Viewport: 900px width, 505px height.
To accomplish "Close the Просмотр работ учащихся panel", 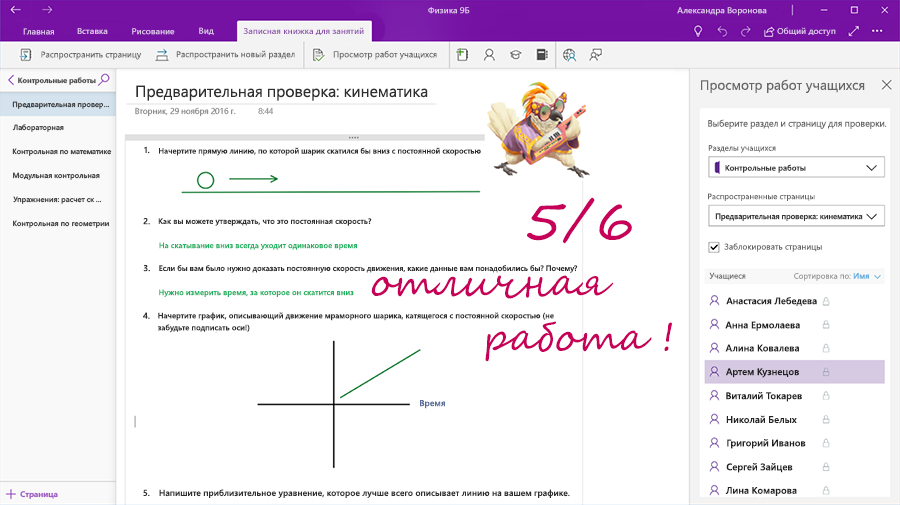I will click(886, 85).
